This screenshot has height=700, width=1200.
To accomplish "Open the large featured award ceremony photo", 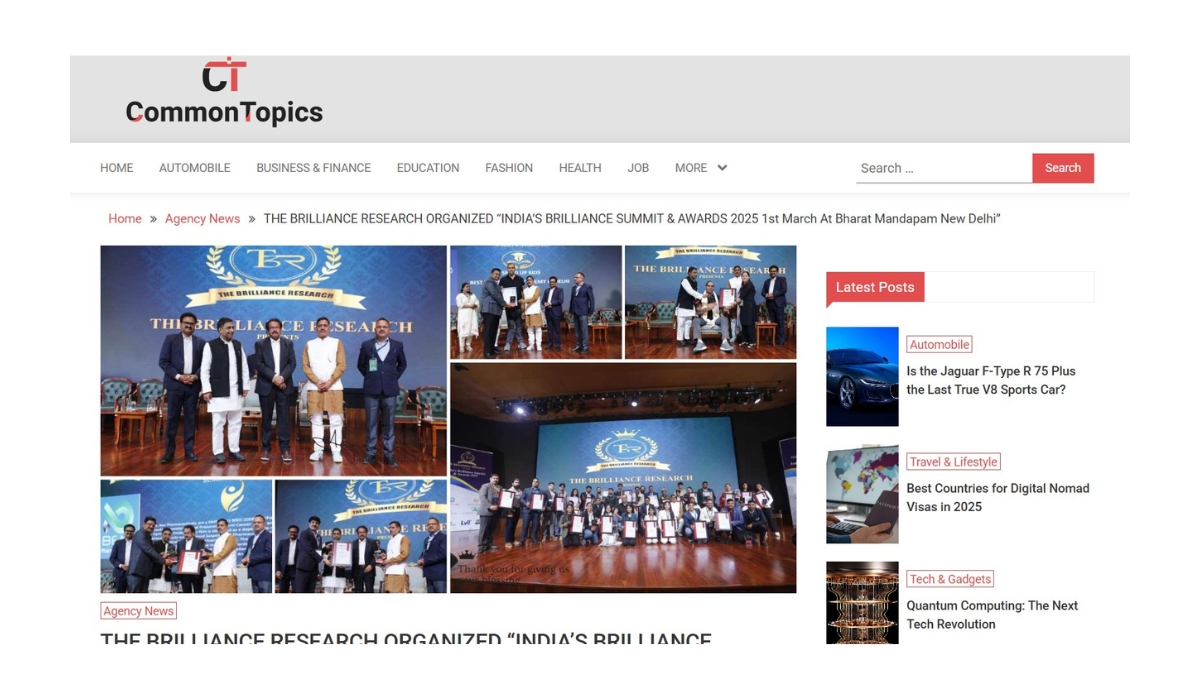I will click(448, 419).
